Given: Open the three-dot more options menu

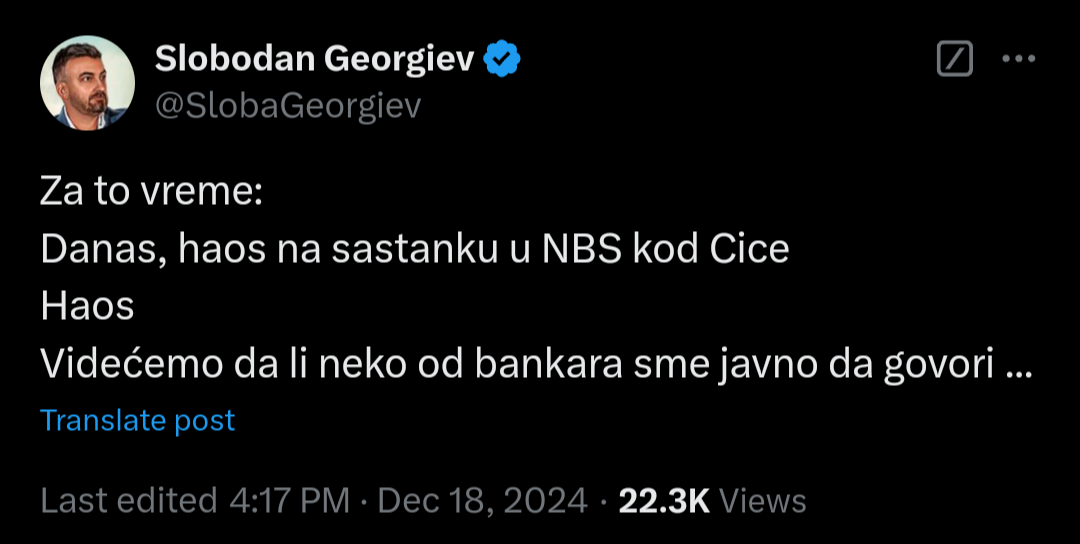Looking at the screenshot, I should point(1018,60).
